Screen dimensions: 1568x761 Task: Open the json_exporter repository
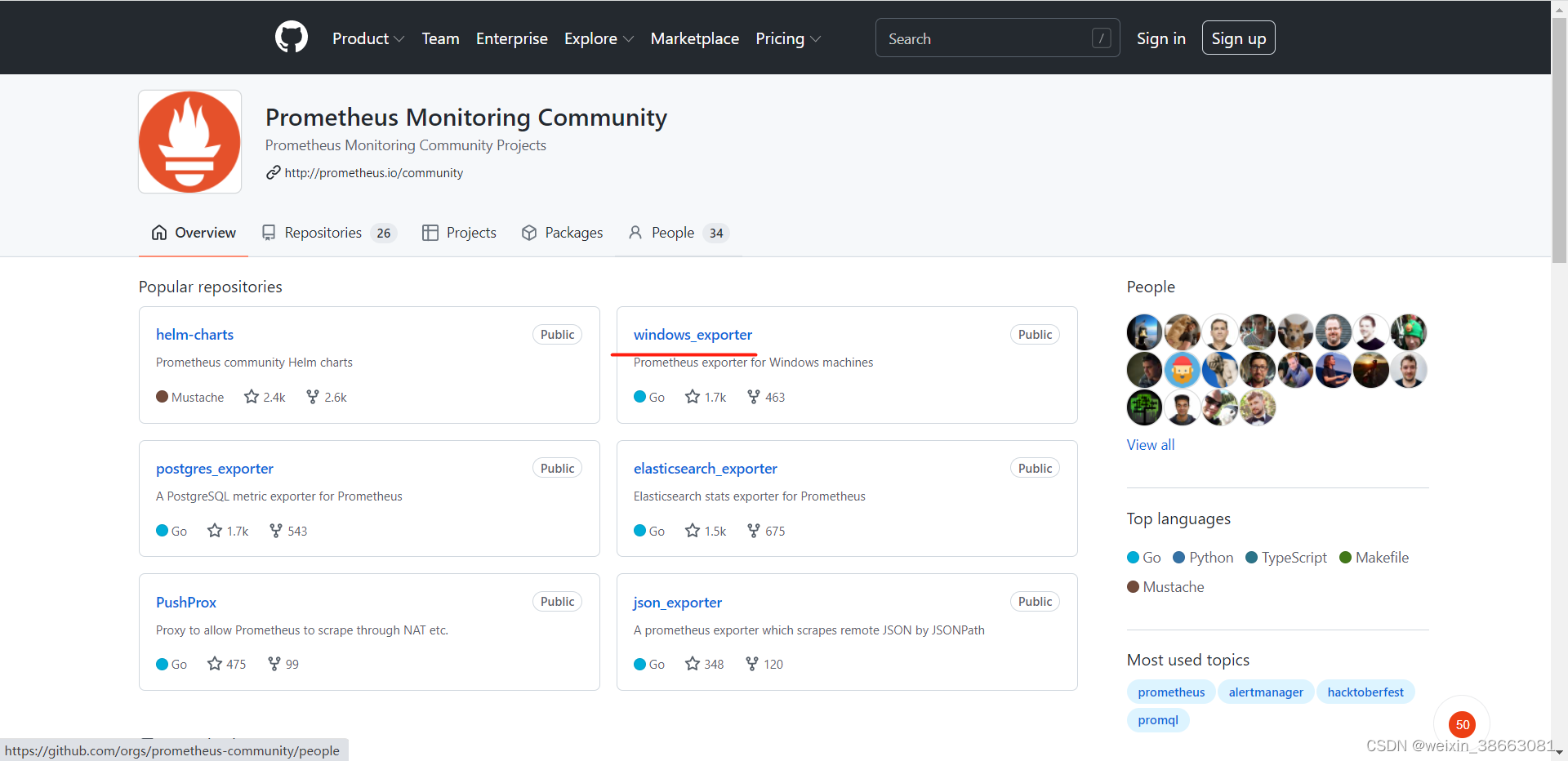click(x=678, y=603)
